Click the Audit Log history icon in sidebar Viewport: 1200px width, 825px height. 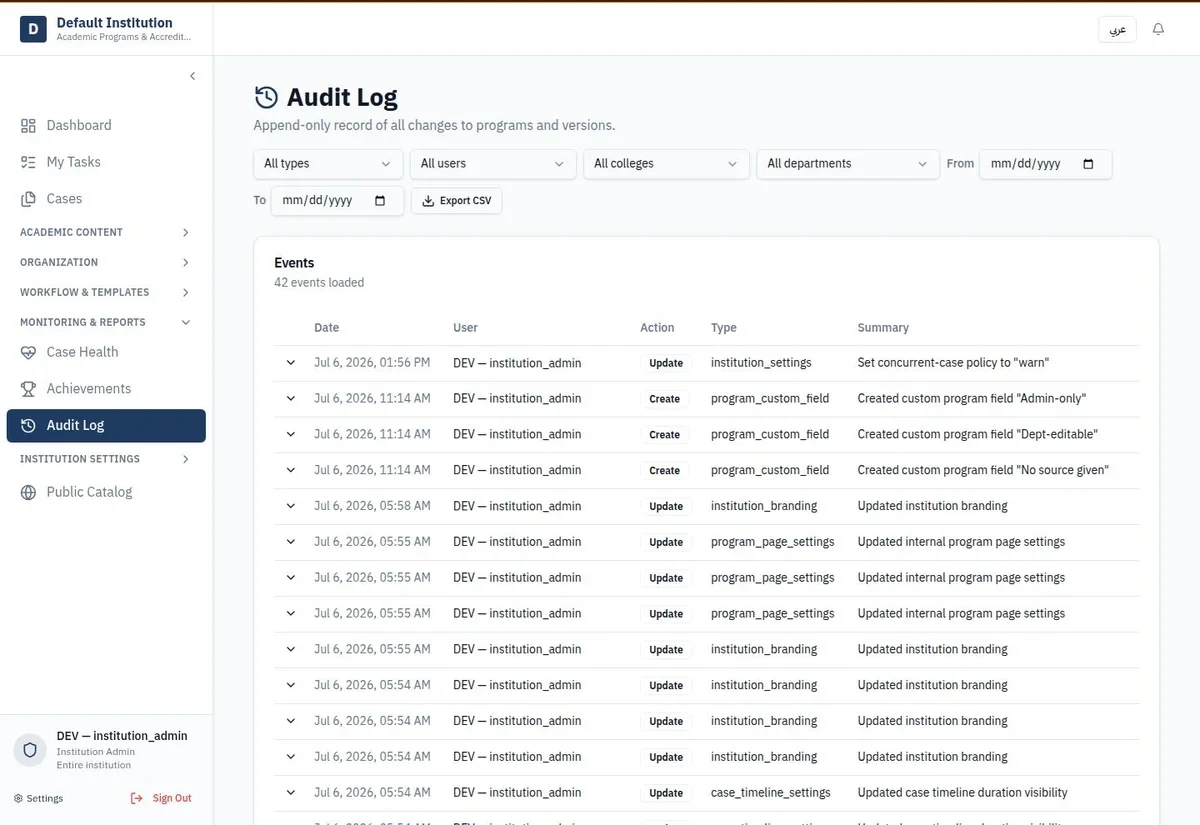coord(28,425)
